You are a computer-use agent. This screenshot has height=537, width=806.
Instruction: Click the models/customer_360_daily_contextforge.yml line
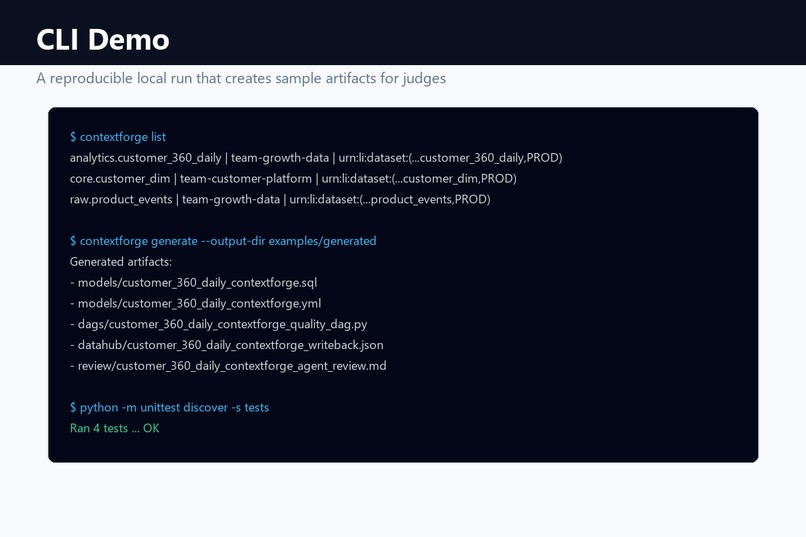coord(195,303)
